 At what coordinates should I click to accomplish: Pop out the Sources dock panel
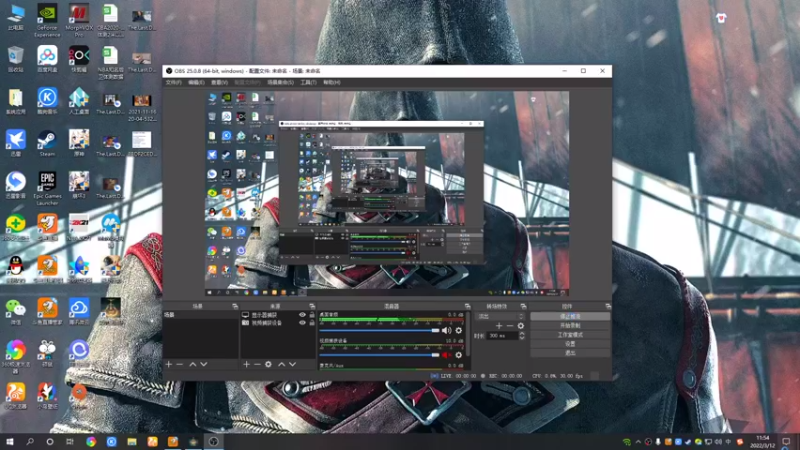click(312, 306)
